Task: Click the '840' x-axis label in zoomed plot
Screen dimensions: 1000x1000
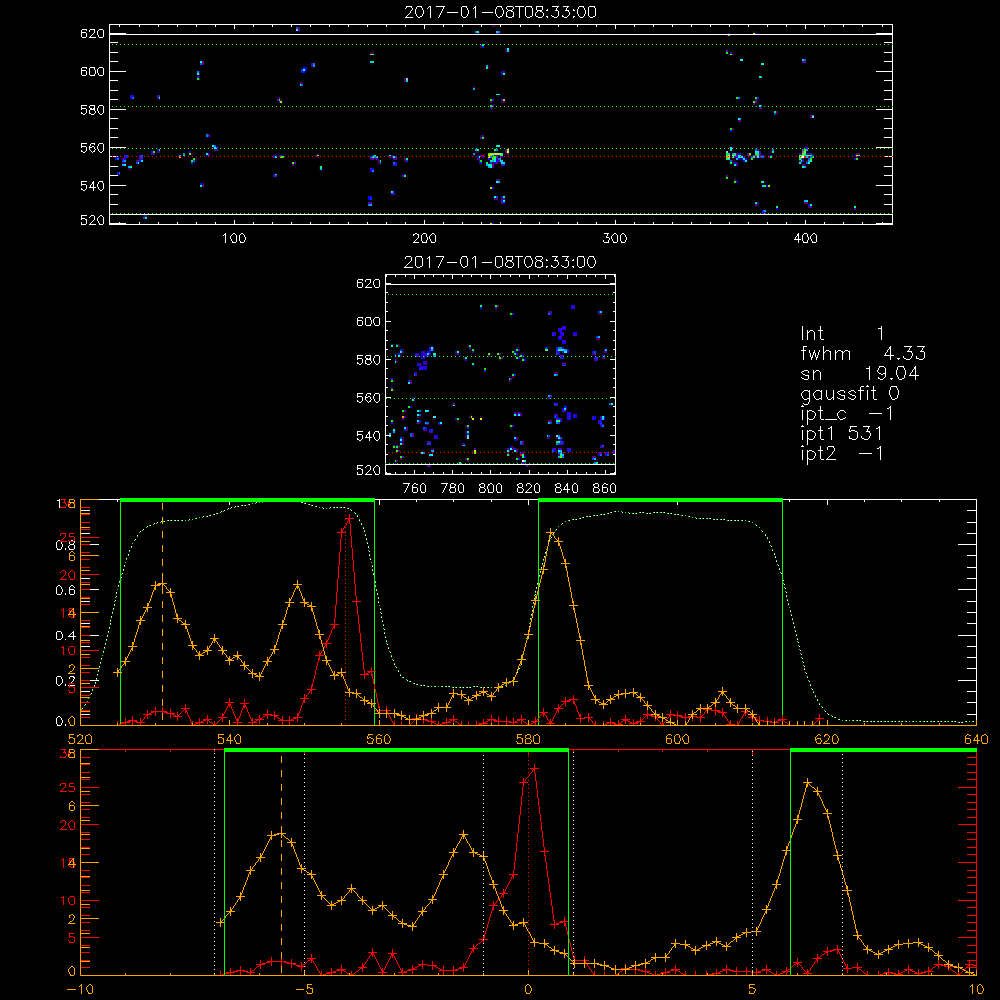Action: tap(566, 489)
